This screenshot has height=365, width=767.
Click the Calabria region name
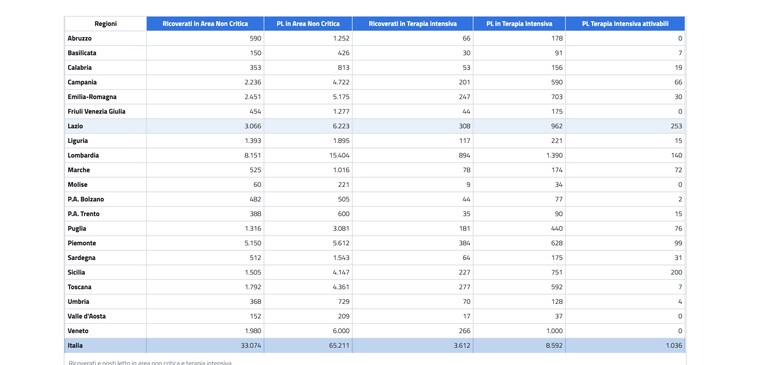click(x=79, y=68)
